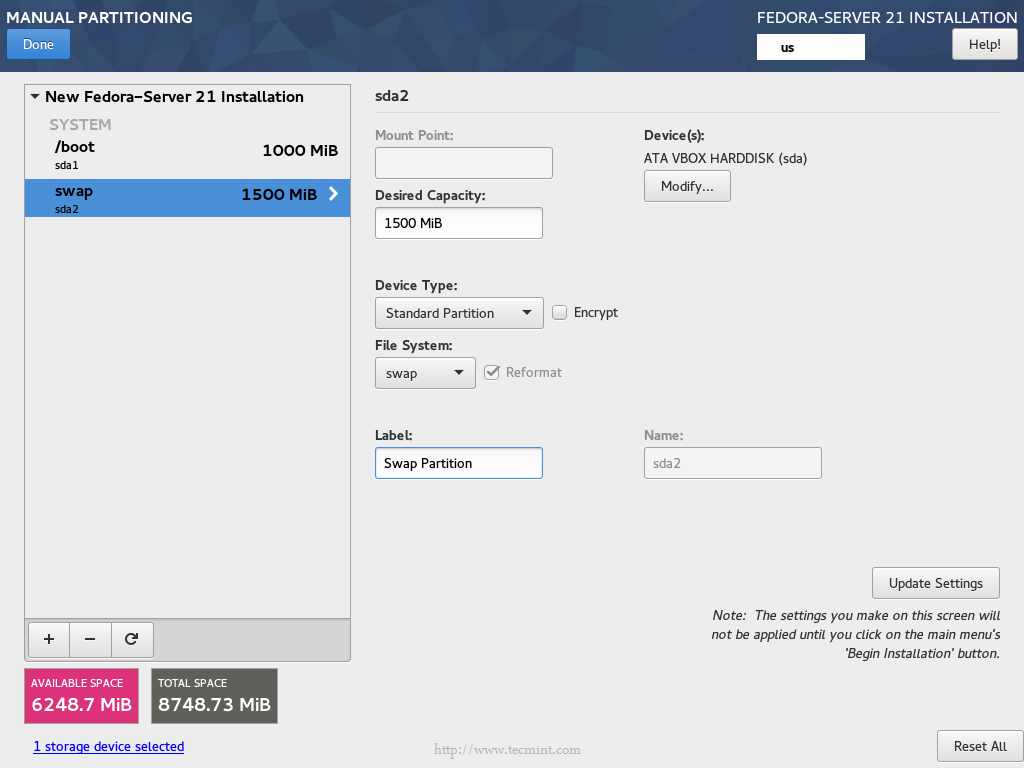Click the Name field showing sda2
The image size is (1024, 768).
[x=733, y=463]
